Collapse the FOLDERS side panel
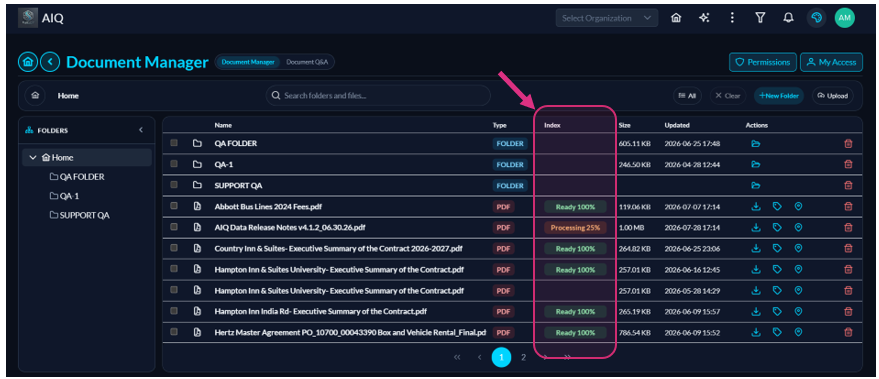 pyautogui.click(x=141, y=130)
